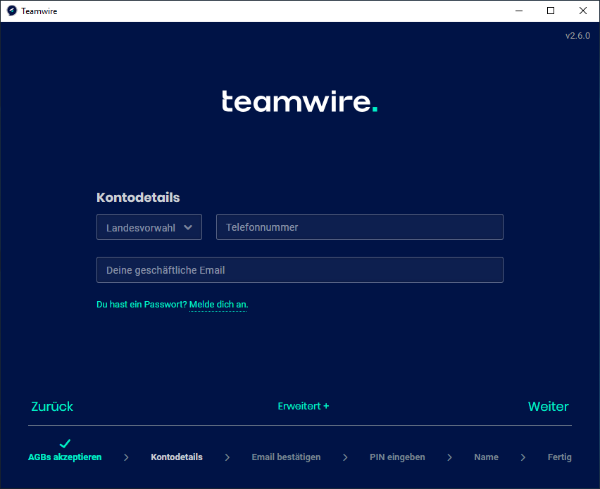Click the checkmark above AGBs akzeptieren

click(65, 443)
